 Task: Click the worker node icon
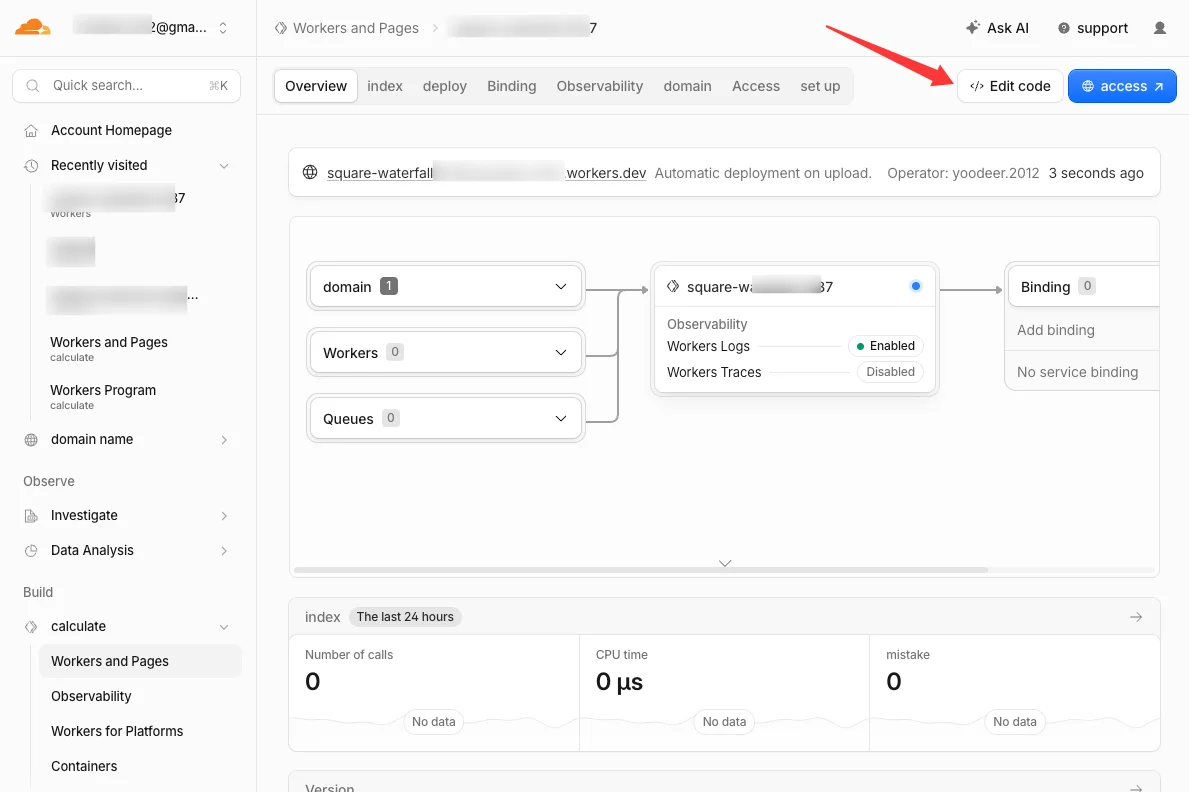(673, 287)
